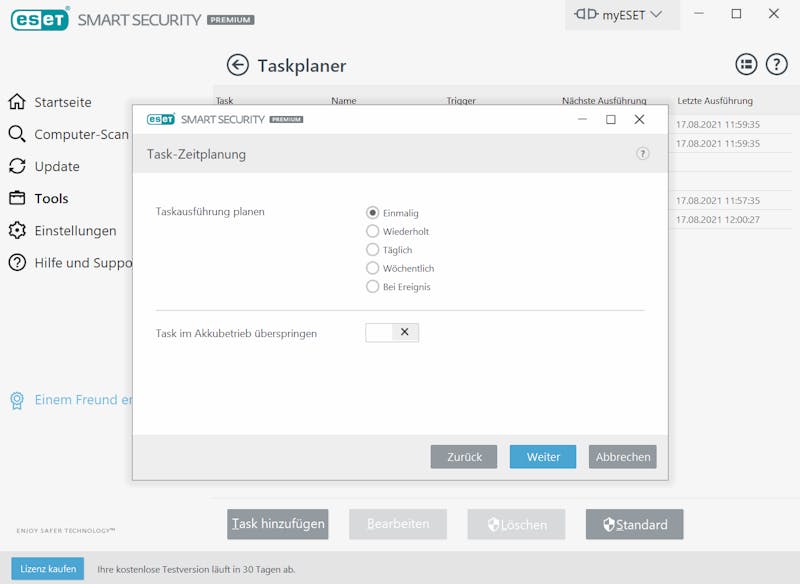
Task: Select the Wöchentlich radio option
Action: click(372, 268)
